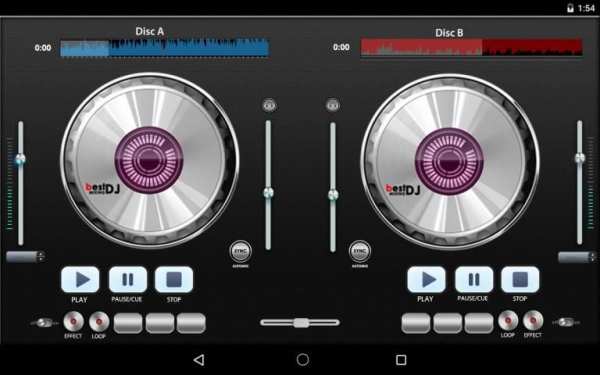Screen dimensions: 600x375
Task: Tap the Disc B EFFECT knob
Action: [x=533, y=321]
